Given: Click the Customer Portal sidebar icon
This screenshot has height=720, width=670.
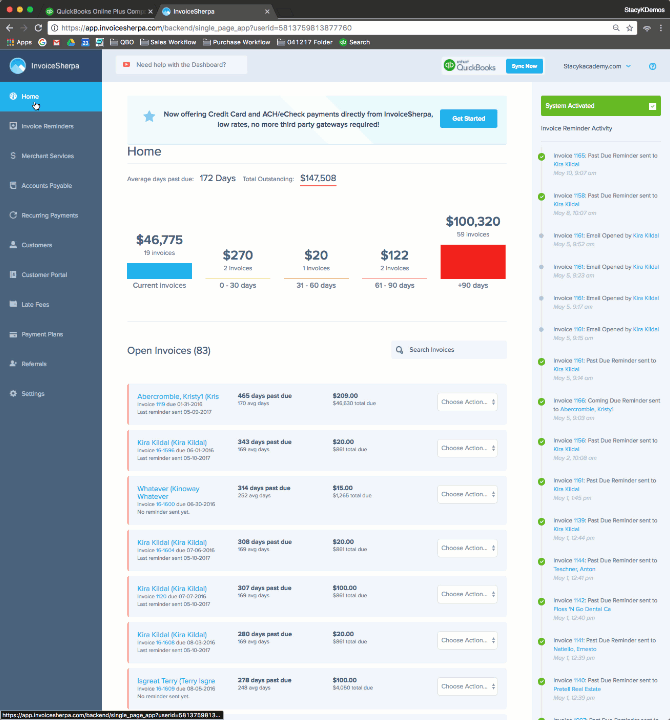Looking at the screenshot, I should [x=13, y=275].
